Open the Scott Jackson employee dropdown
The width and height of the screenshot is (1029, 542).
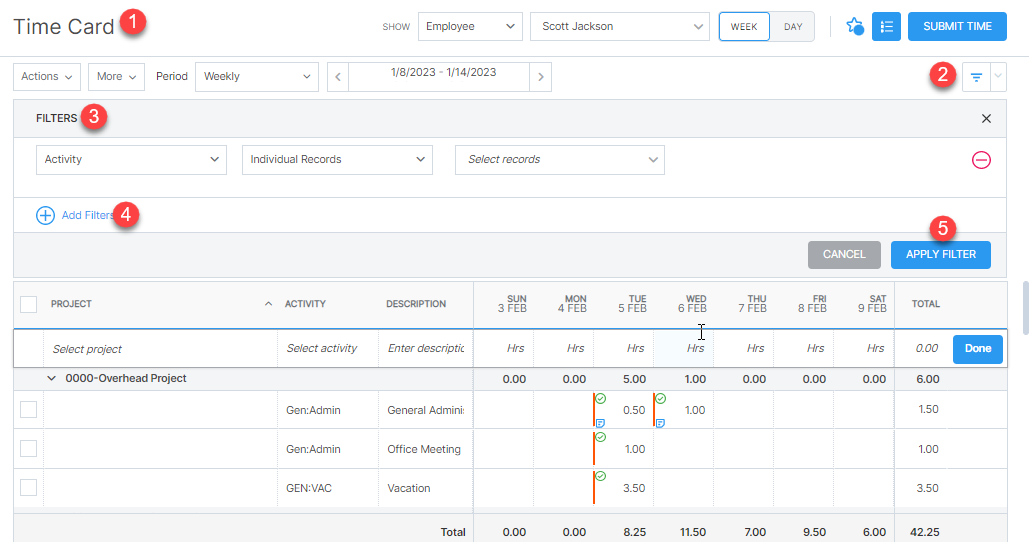point(619,27)
